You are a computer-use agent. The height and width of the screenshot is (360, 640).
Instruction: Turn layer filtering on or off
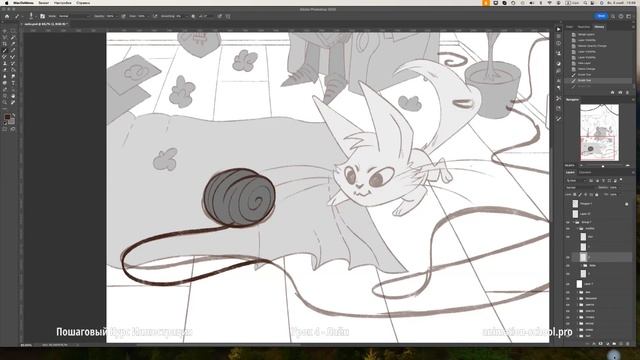pos(621,180)
